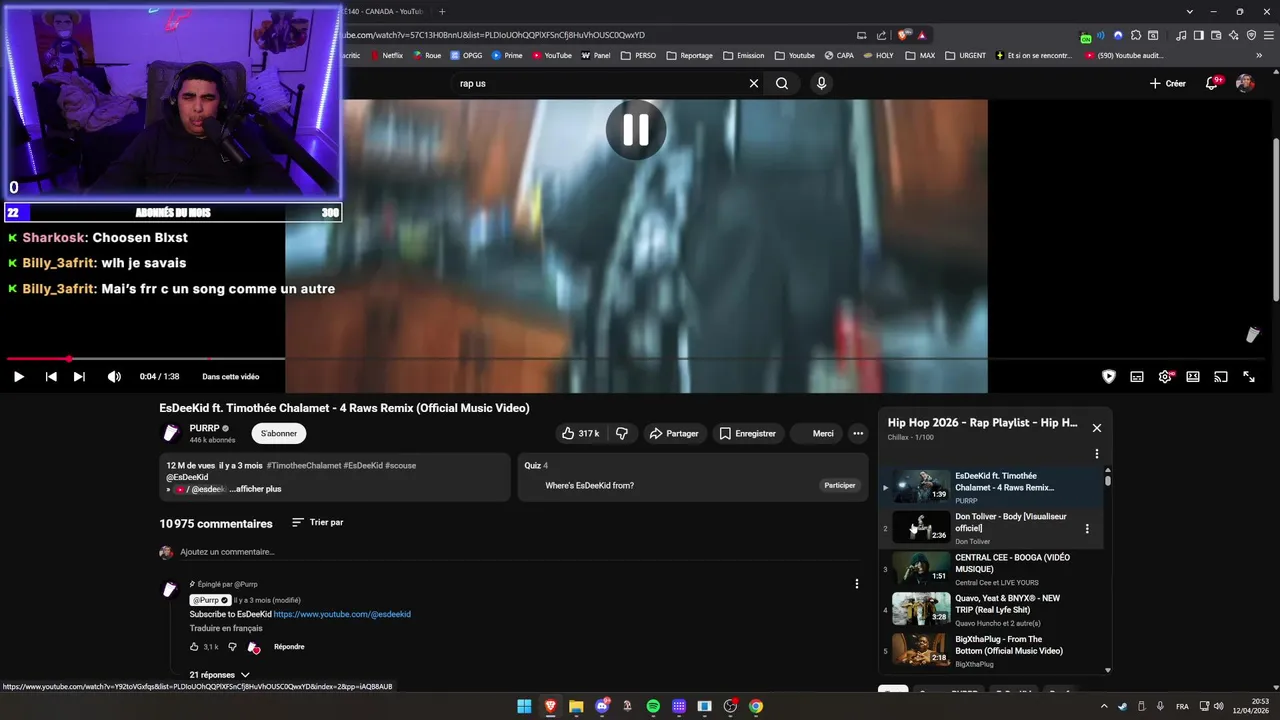
Task: Open the Reportage bookmarks folder
Action: click(690, 56)
